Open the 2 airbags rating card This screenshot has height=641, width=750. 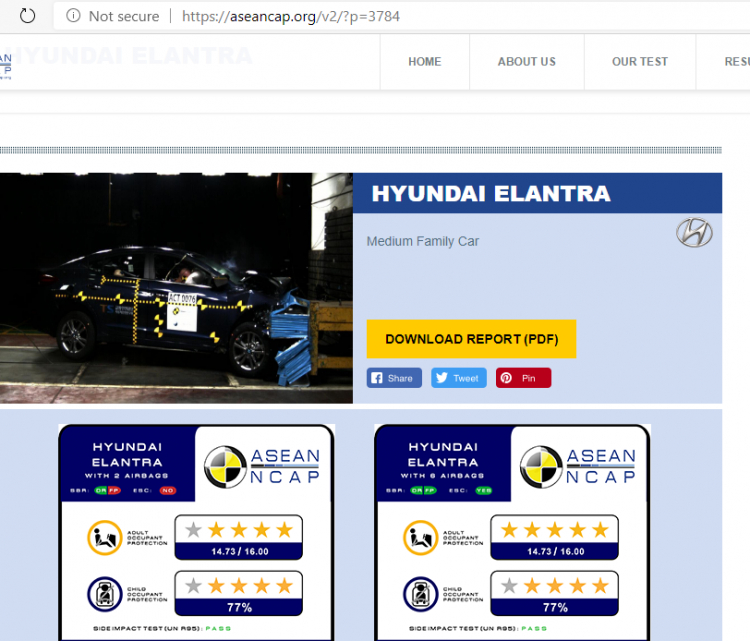pos(196,532)
